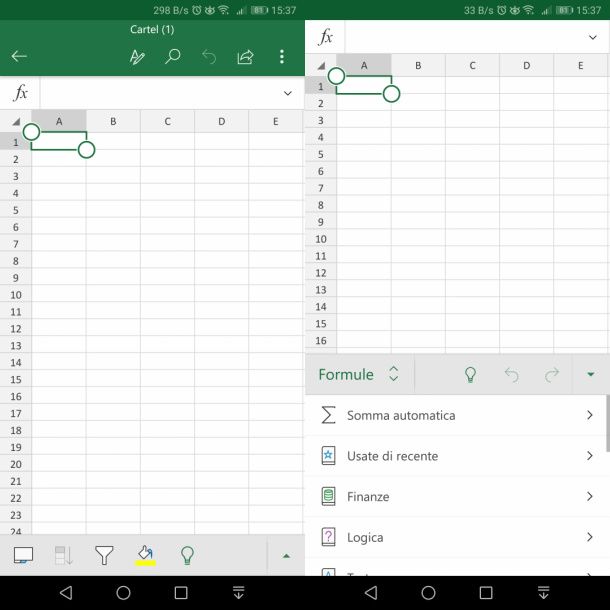The height and width of the screenshot is (610, 610).
Task: Collapse the ribbon with the down triangle in right screen
Action: coord(591,374)
